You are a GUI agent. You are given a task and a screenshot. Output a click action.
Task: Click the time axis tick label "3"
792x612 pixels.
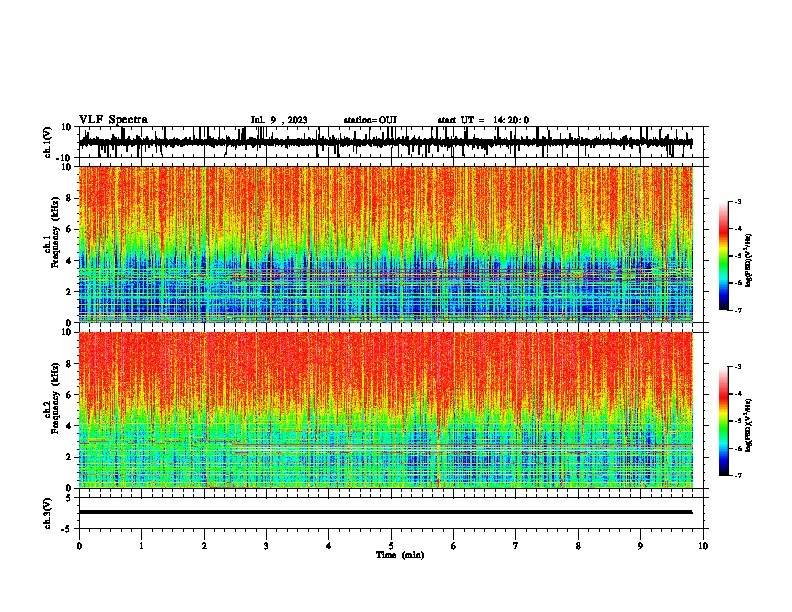[x=266, y=546]
